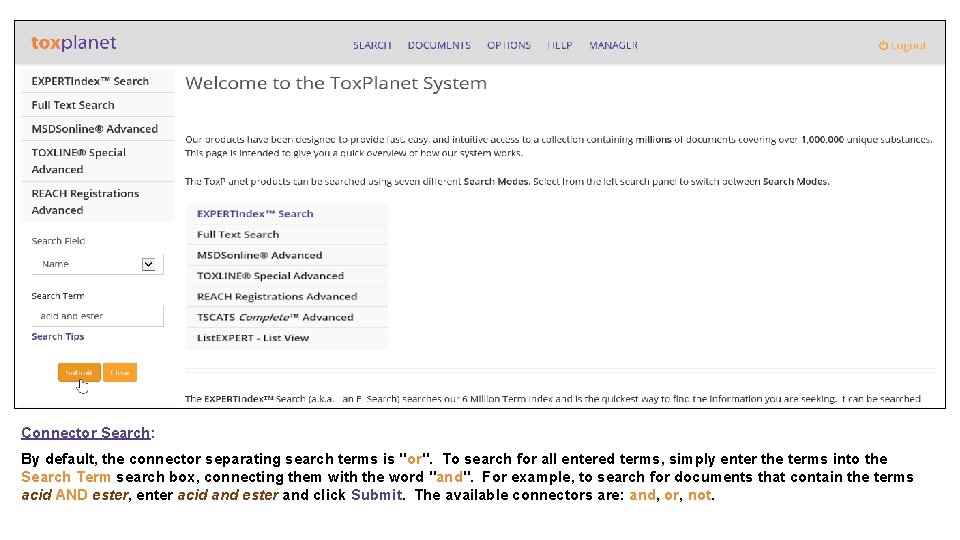
Task: Open MSDSonline Advanced in welcome list
Action: coord(287,255)
